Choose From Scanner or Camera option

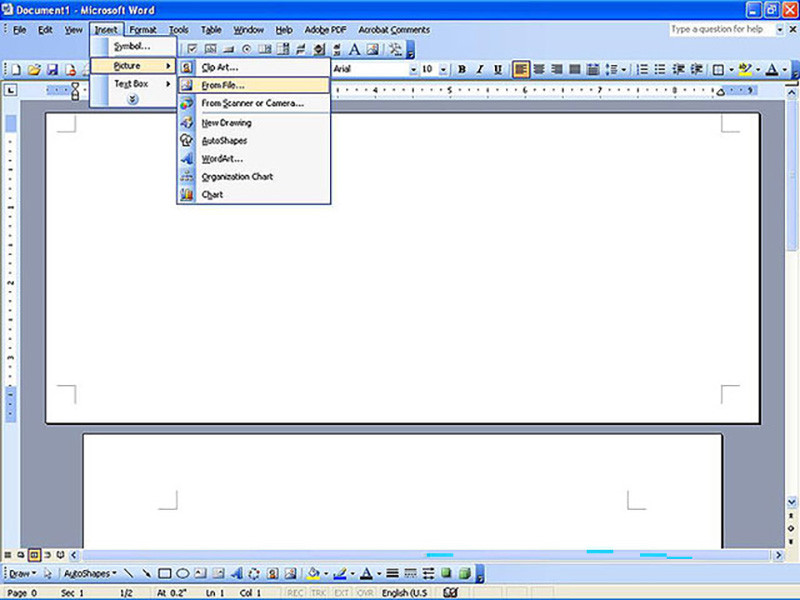click(x=254, y=103)
